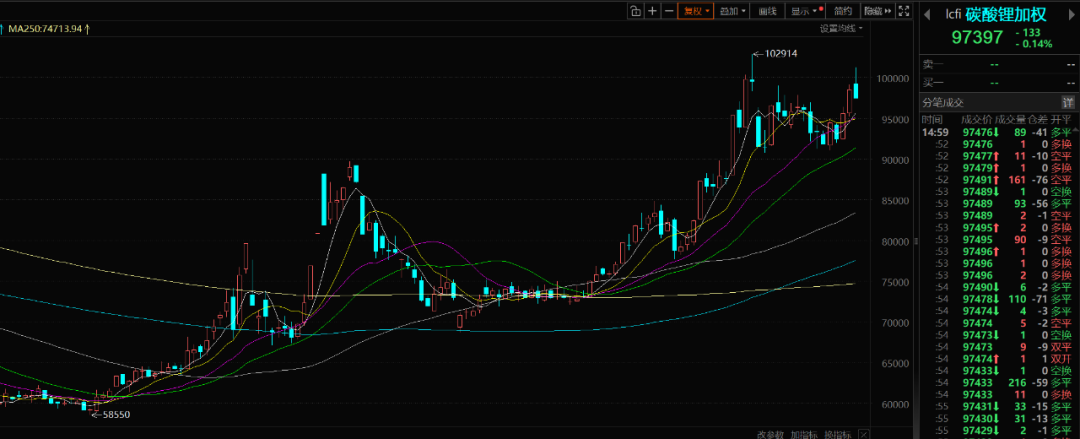Click the 102914 high price marker
1080x439 pixels.
[x=780, y=53]
